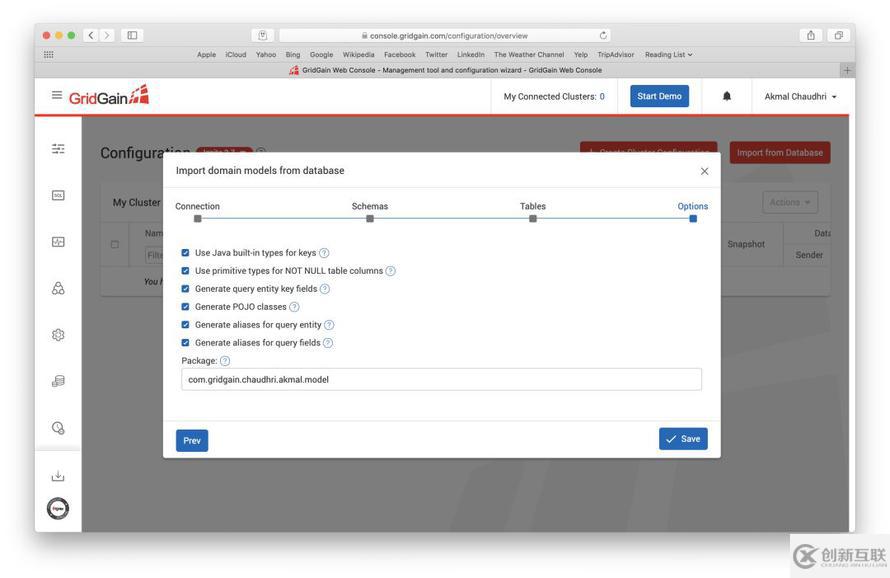Open the LinkedIn bookmark

click(471, 55)
